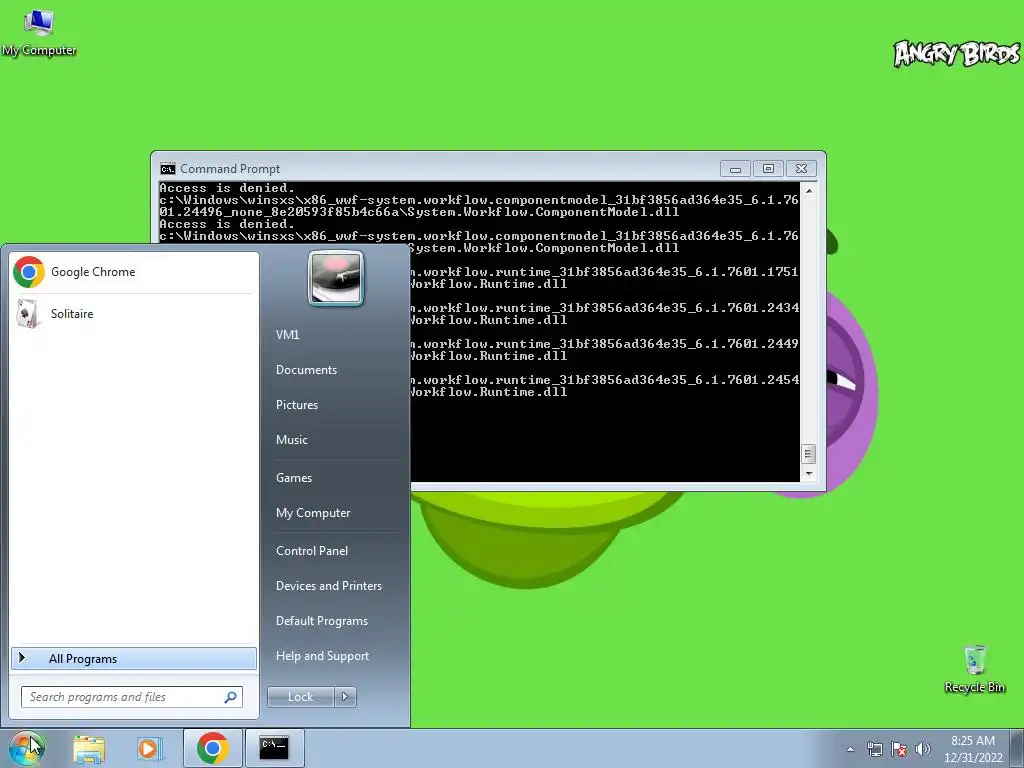Select the My Computer desktop icon
Screen dimensions: 1024x768
click(39, 33)
